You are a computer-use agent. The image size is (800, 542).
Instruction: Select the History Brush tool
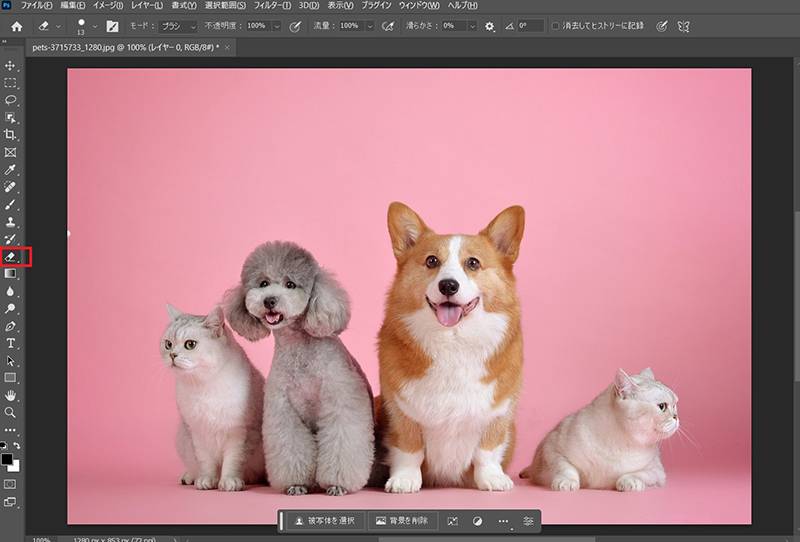pos(10,239)
